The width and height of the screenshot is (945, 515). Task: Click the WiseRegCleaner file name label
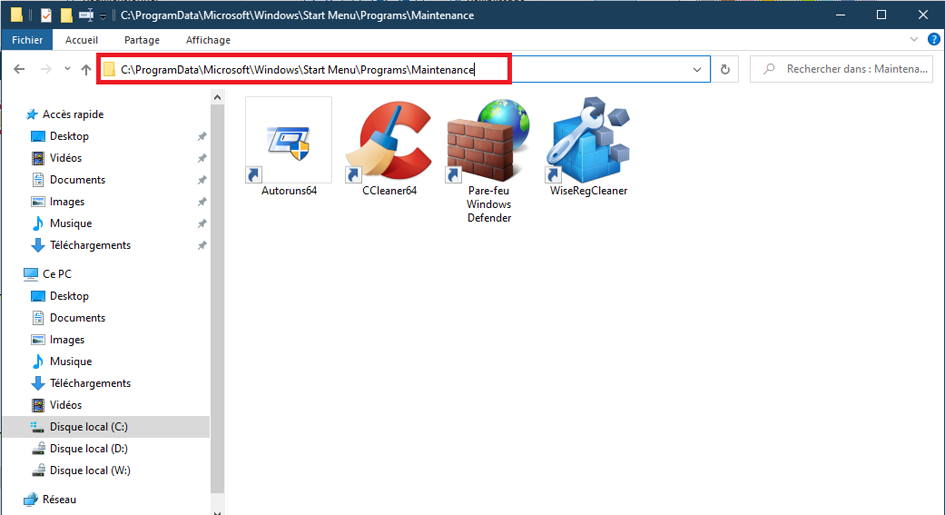point(588,190)
